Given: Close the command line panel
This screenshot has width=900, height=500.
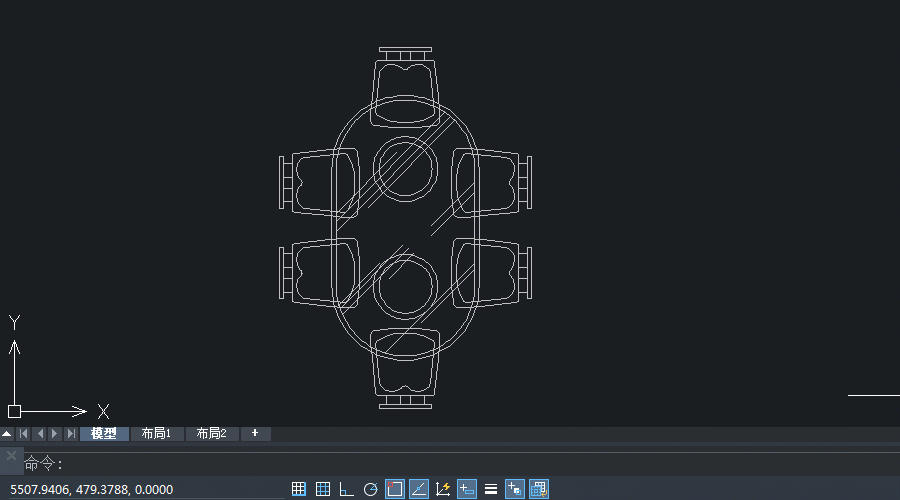Looking at the screenshot, I should (x=11, y=456).
